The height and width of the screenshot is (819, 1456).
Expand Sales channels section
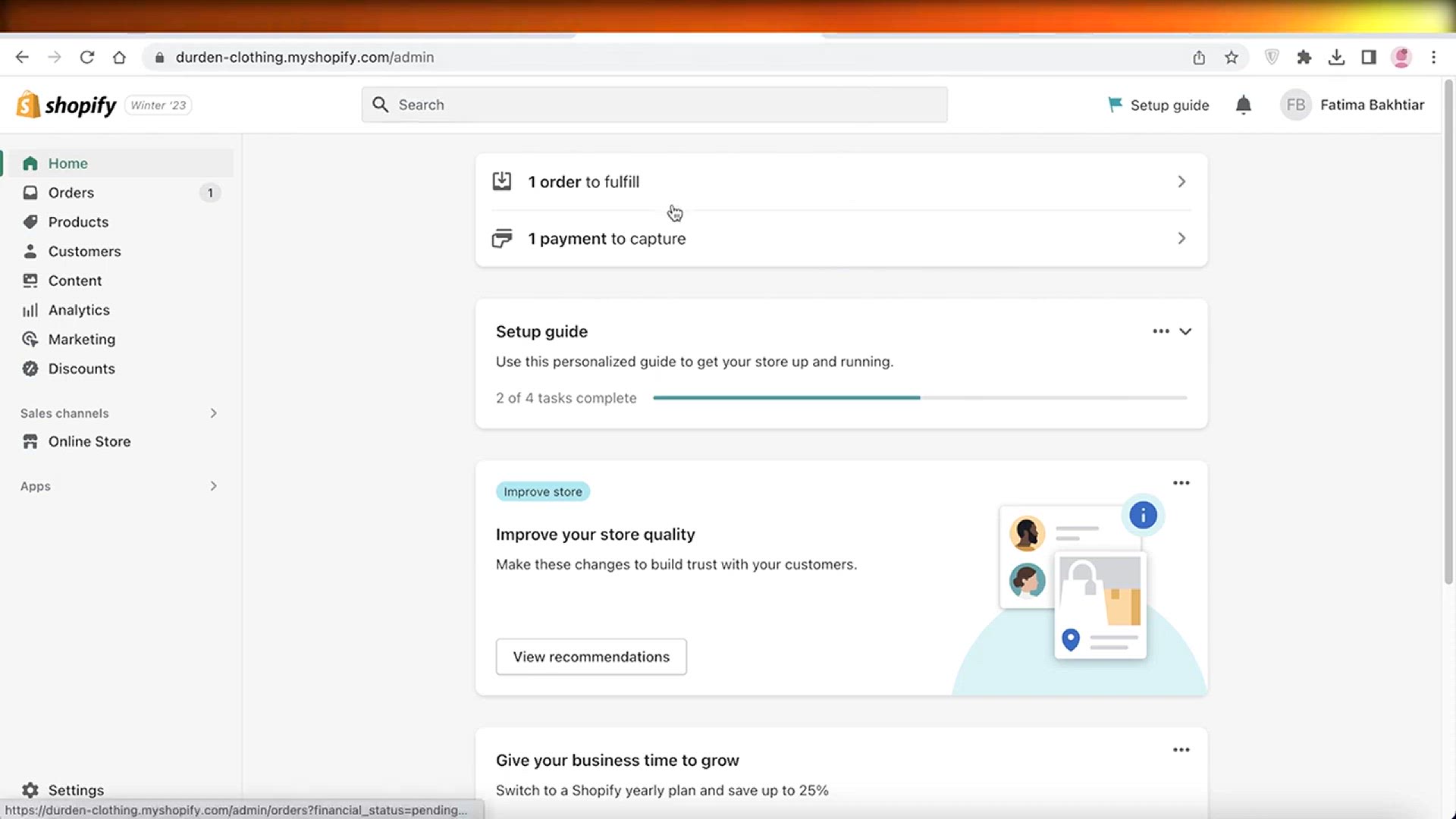click(x=213, y=413)
